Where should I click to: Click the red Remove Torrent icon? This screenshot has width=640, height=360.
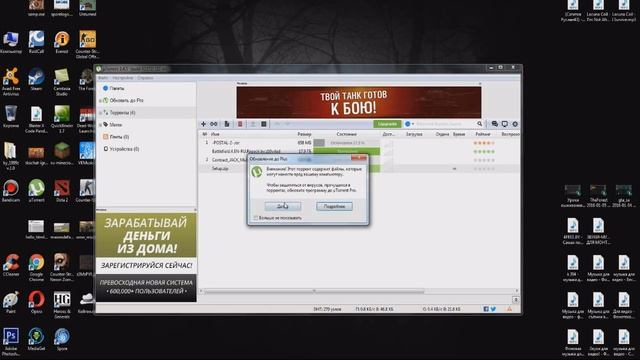(x=240, y=124)
